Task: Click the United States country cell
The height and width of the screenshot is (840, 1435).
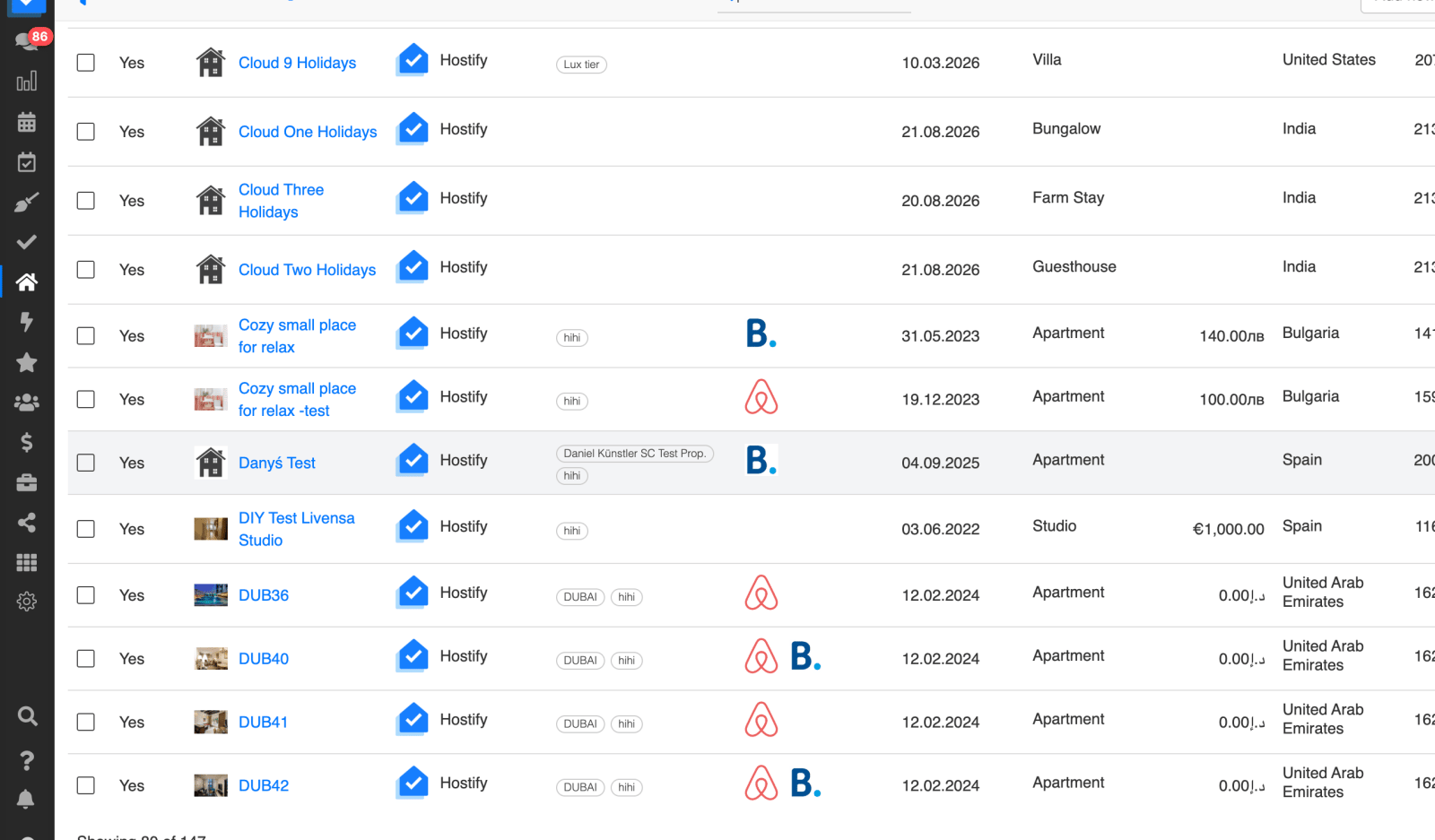Action: [1329, 59]
